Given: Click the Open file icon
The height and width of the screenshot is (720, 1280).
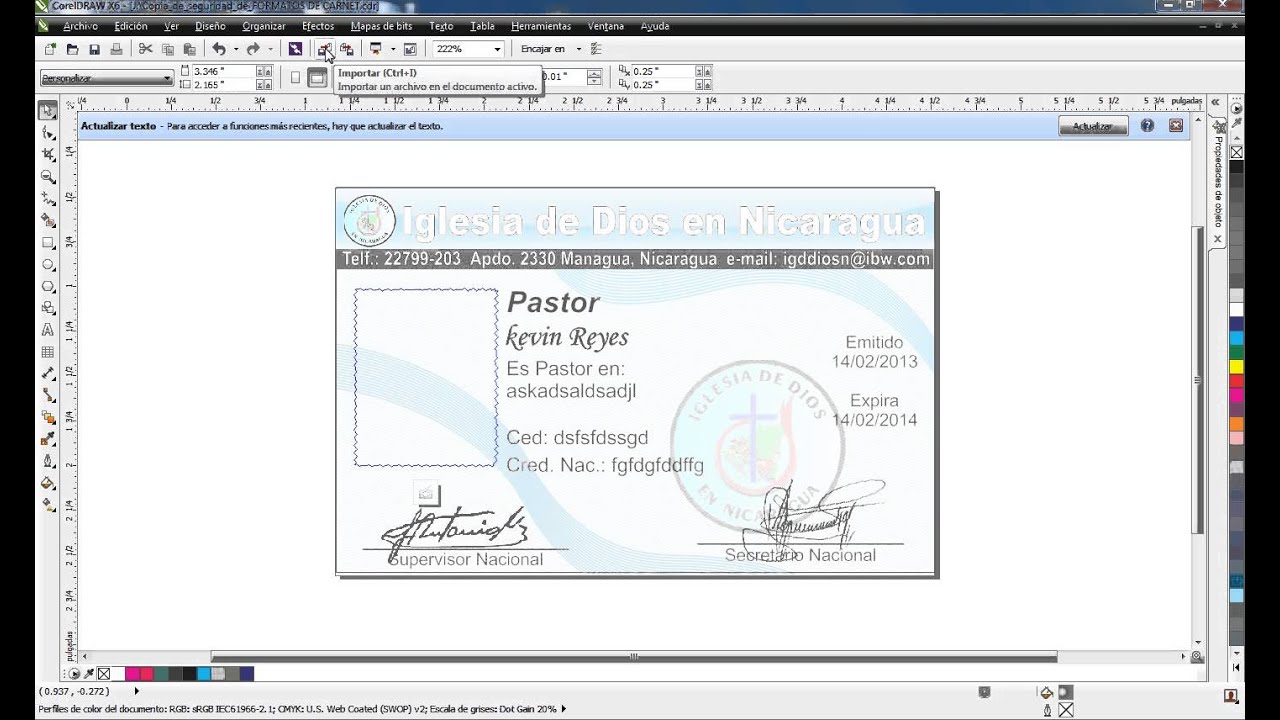Looking at the screenshot, I should coord(72,49).
